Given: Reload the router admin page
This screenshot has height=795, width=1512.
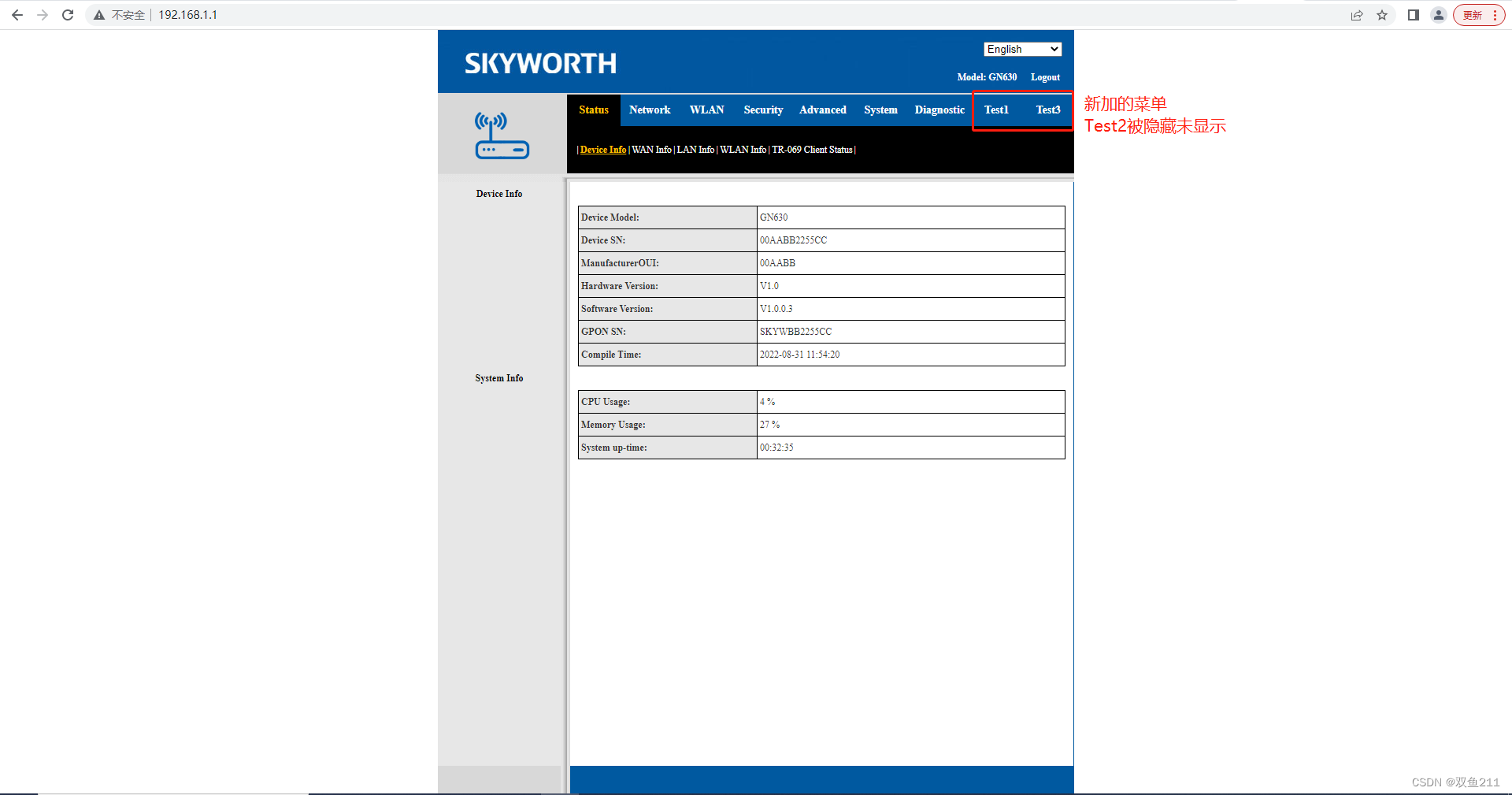Looking at the screenshot, I should (x=68, y=15).
